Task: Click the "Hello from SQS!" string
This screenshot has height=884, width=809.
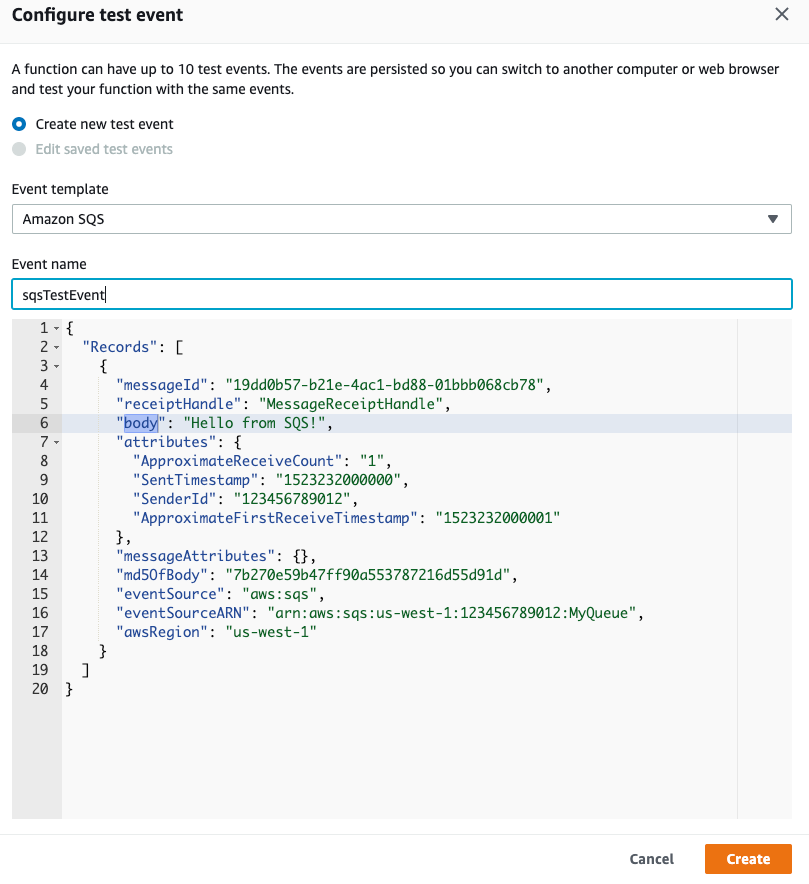Action: tap(254, 423)
